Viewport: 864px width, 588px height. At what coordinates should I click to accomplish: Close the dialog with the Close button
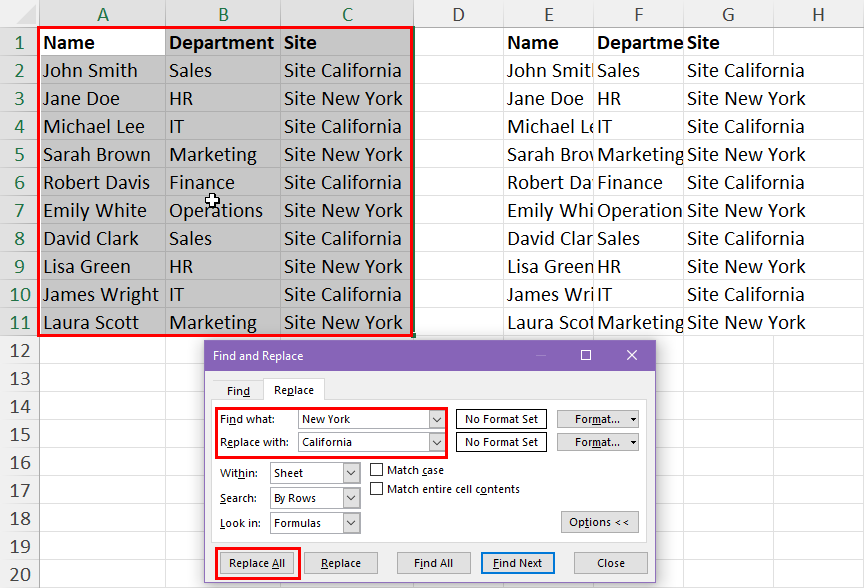[611, 563]
